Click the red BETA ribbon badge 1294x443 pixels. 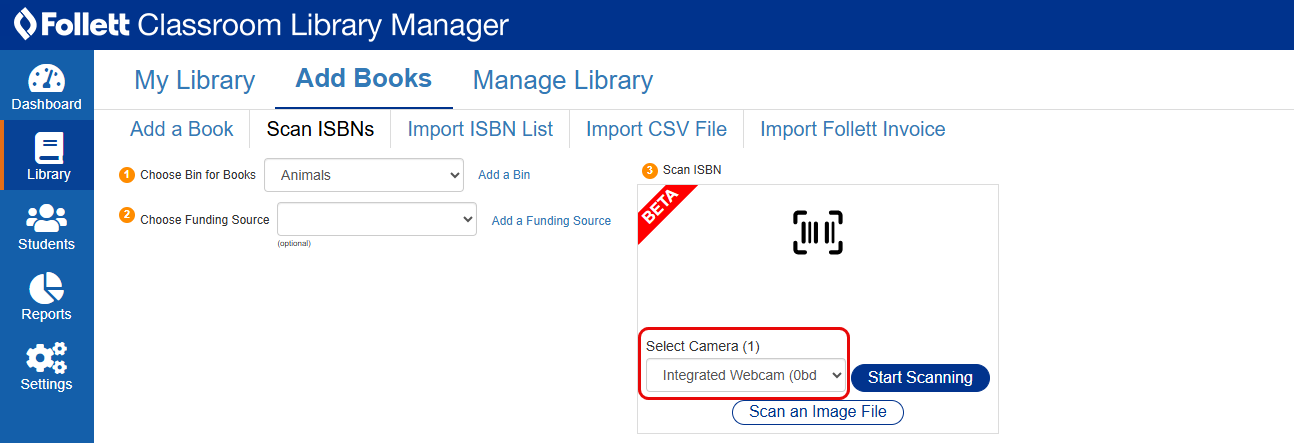click(661, 208)
